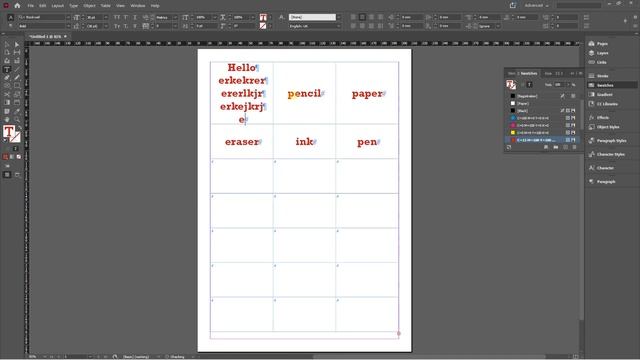The width and height of the screenshot is (640, 360).
Task: Select the Zoom tool
Action: tap(17, 119)
